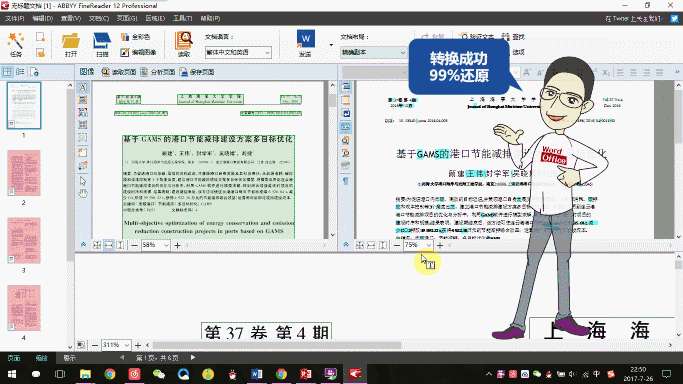Select page 2 thumbnail
Screen dimensions: 683x384
[x=24, y=173]
